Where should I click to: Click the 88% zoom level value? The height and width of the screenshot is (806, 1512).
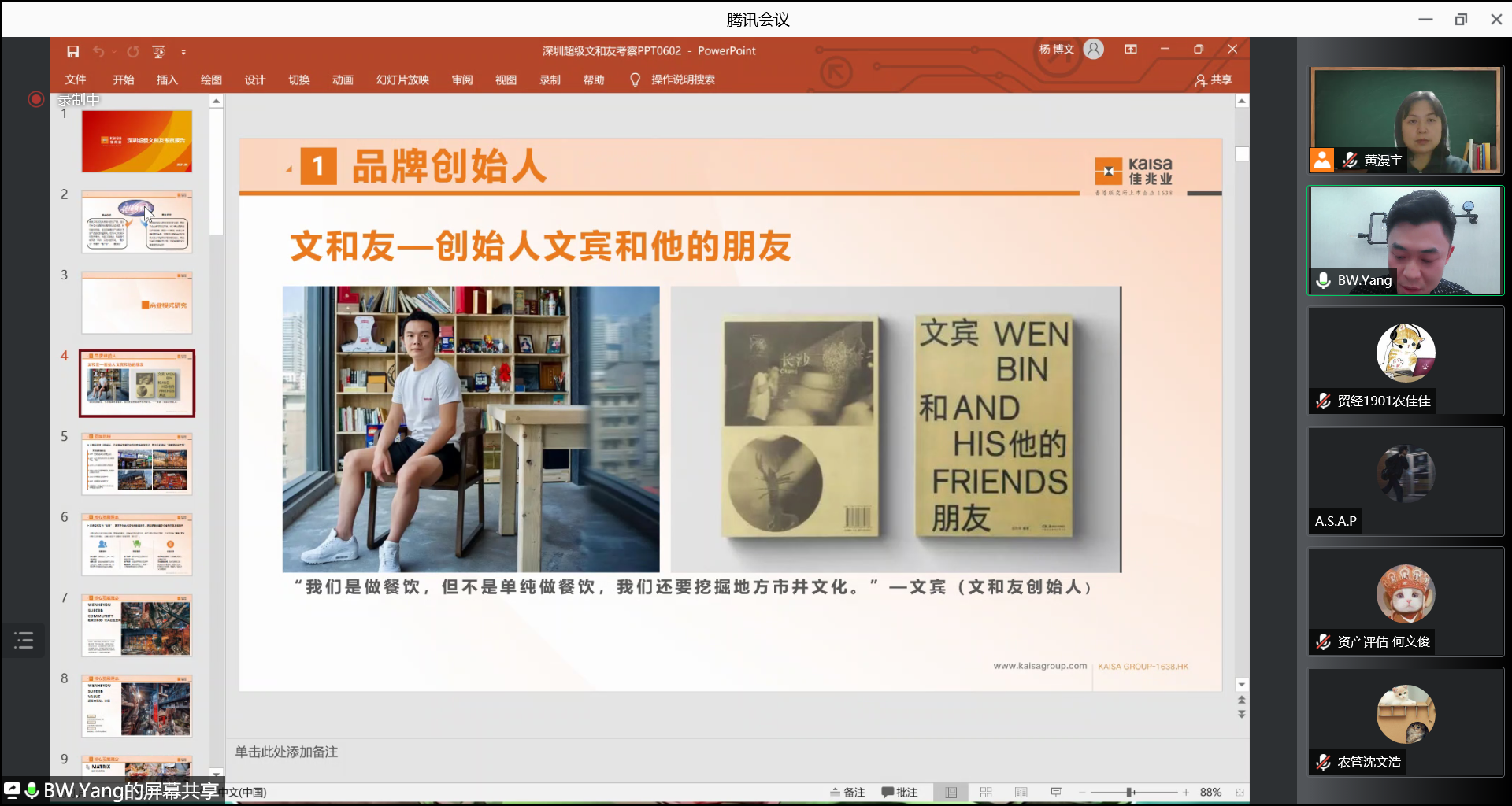[x=1211, y=793]
